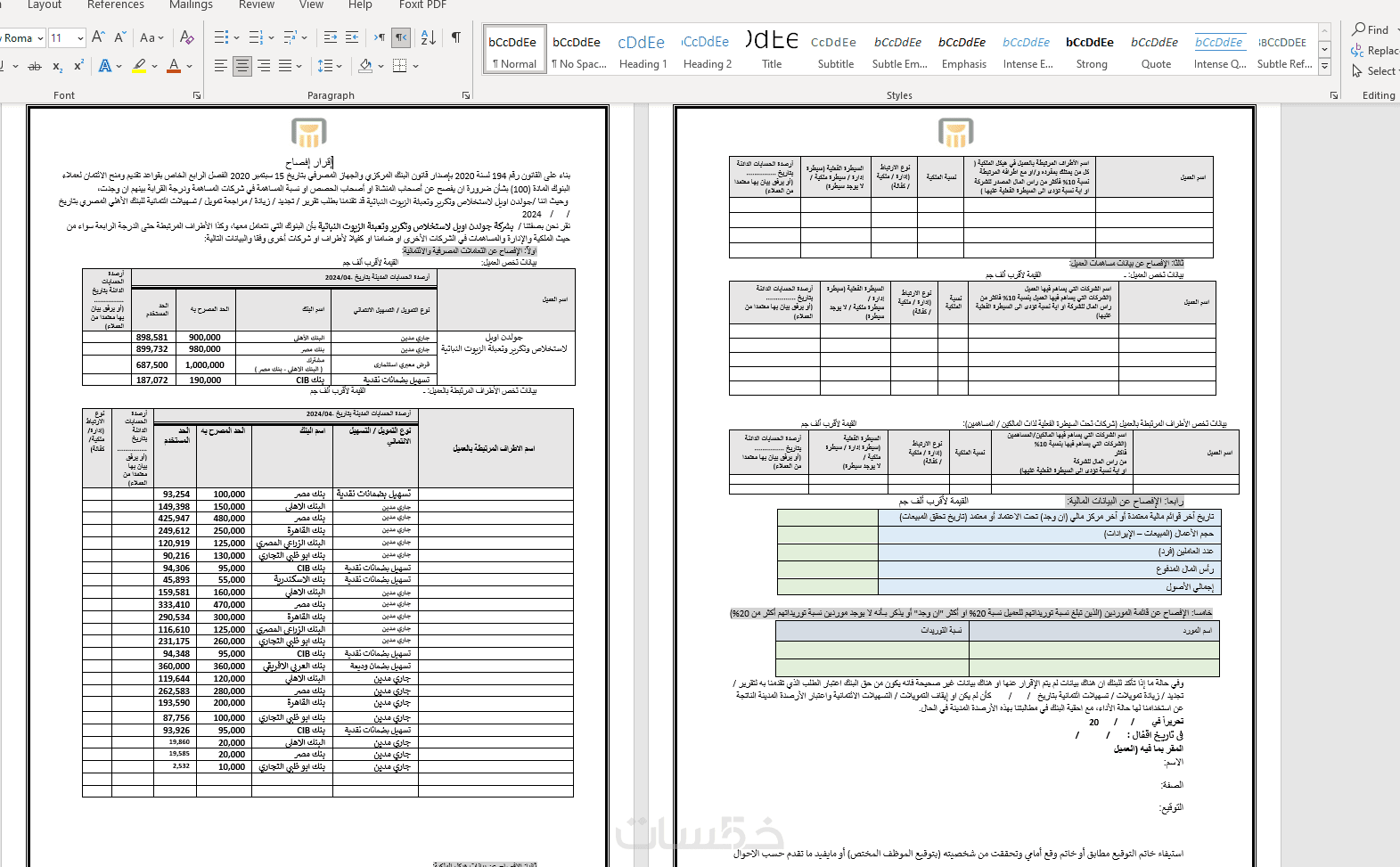Increase font size with Grow Font icon

pyautogui.click(x=99, y=37)
